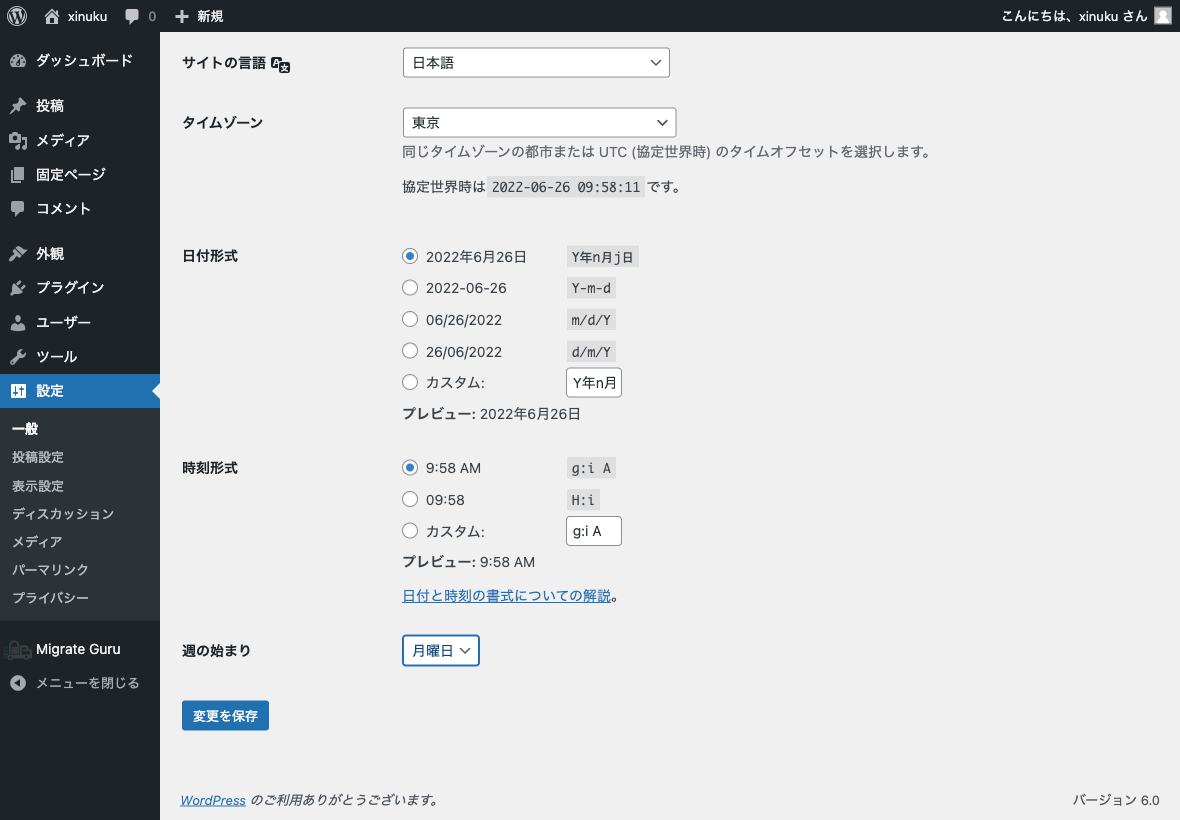
Task: Open the Migrate Guru truck icon
Action: (x=18, y=648)
